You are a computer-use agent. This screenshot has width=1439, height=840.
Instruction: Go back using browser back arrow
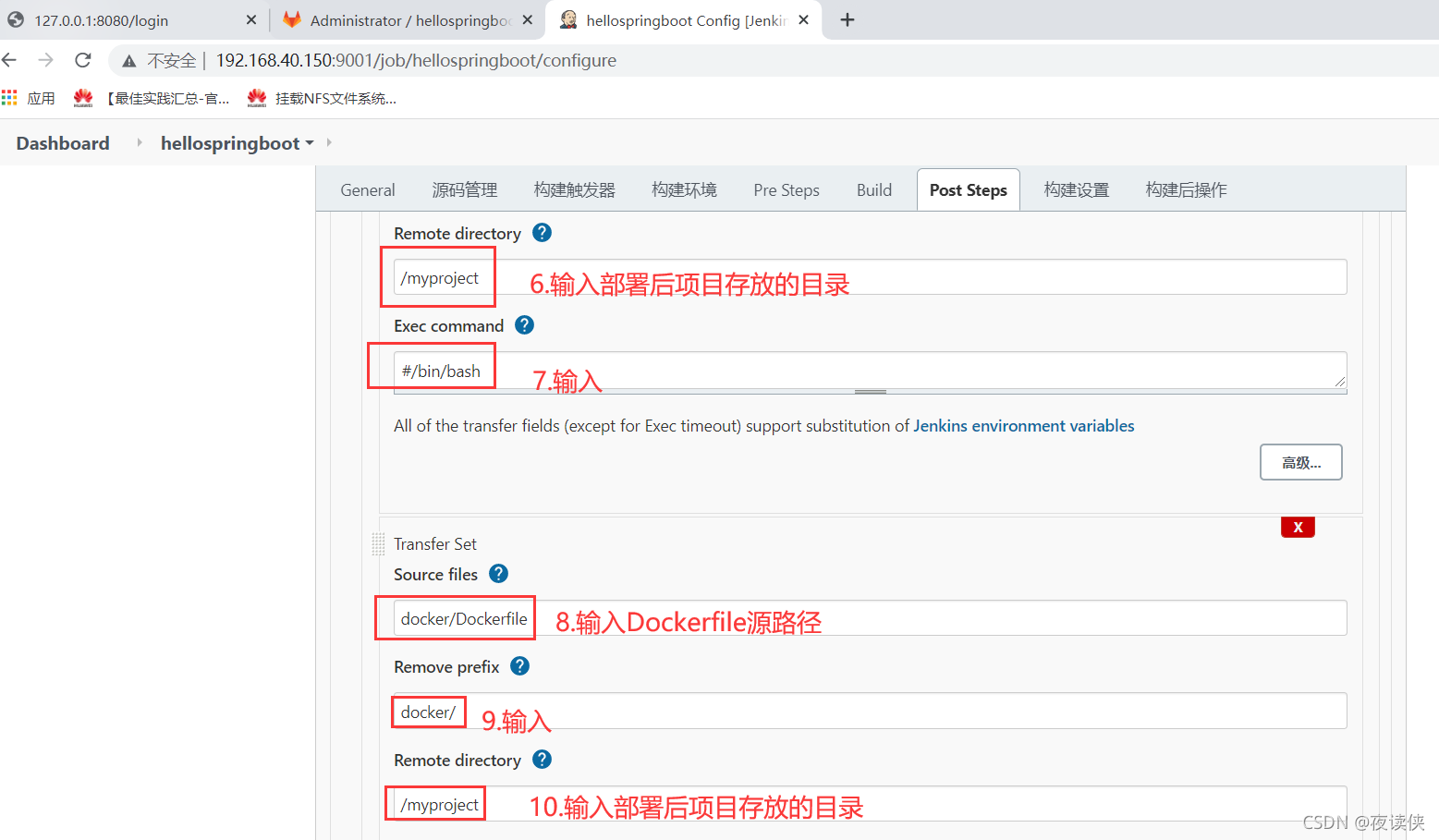point(10,60)
